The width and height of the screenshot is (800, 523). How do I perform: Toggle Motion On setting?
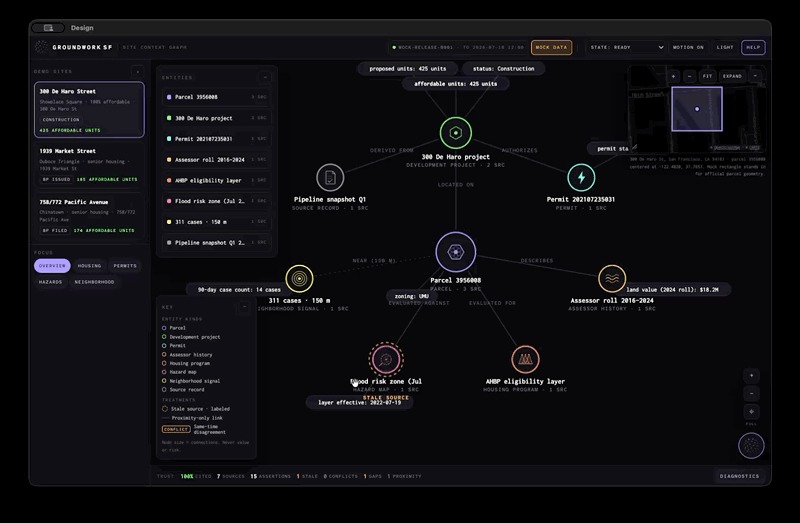(688, 47)
